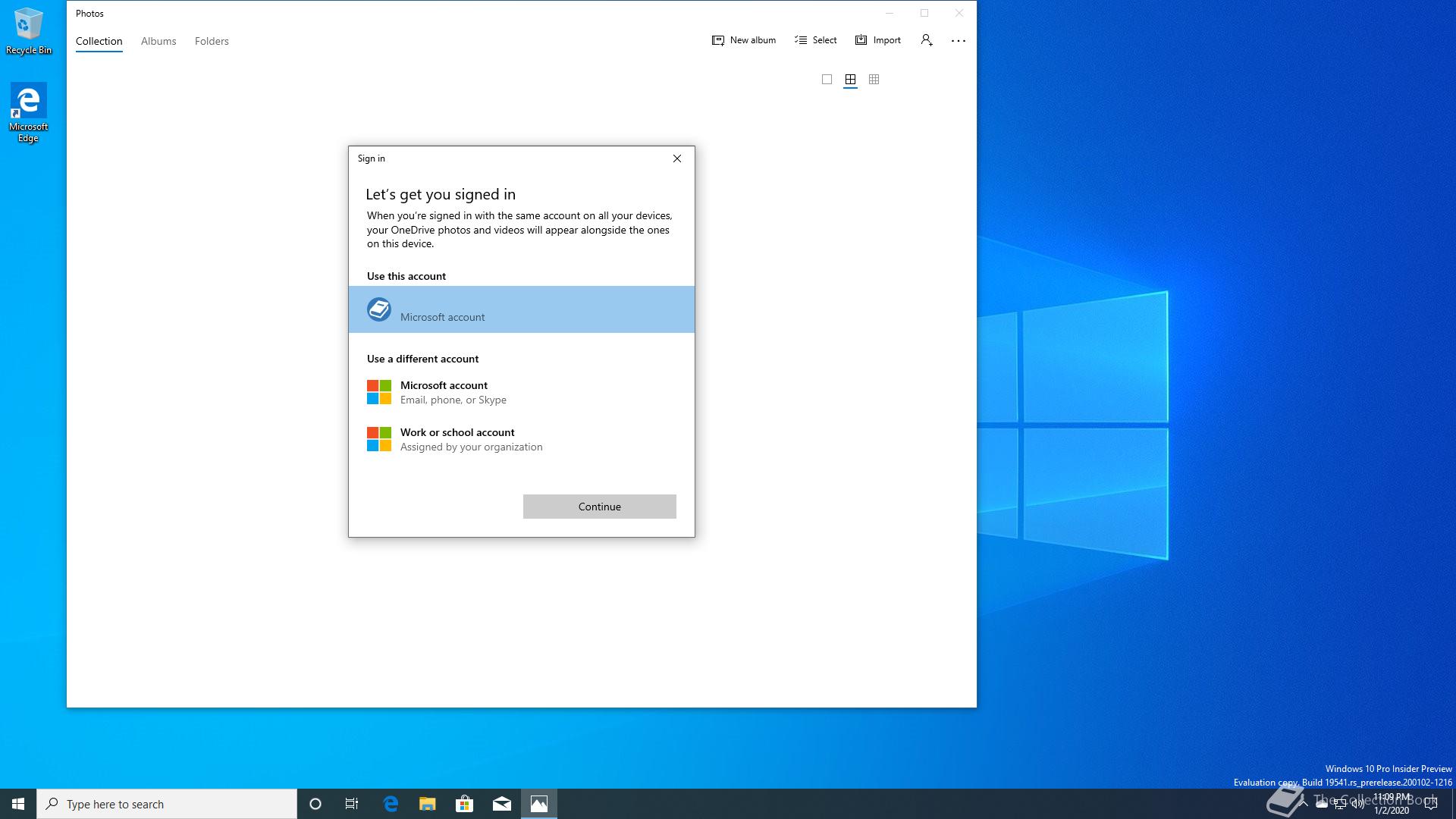Launch Edge from the taskbar
1456x819 pixels.
(391, 804)
